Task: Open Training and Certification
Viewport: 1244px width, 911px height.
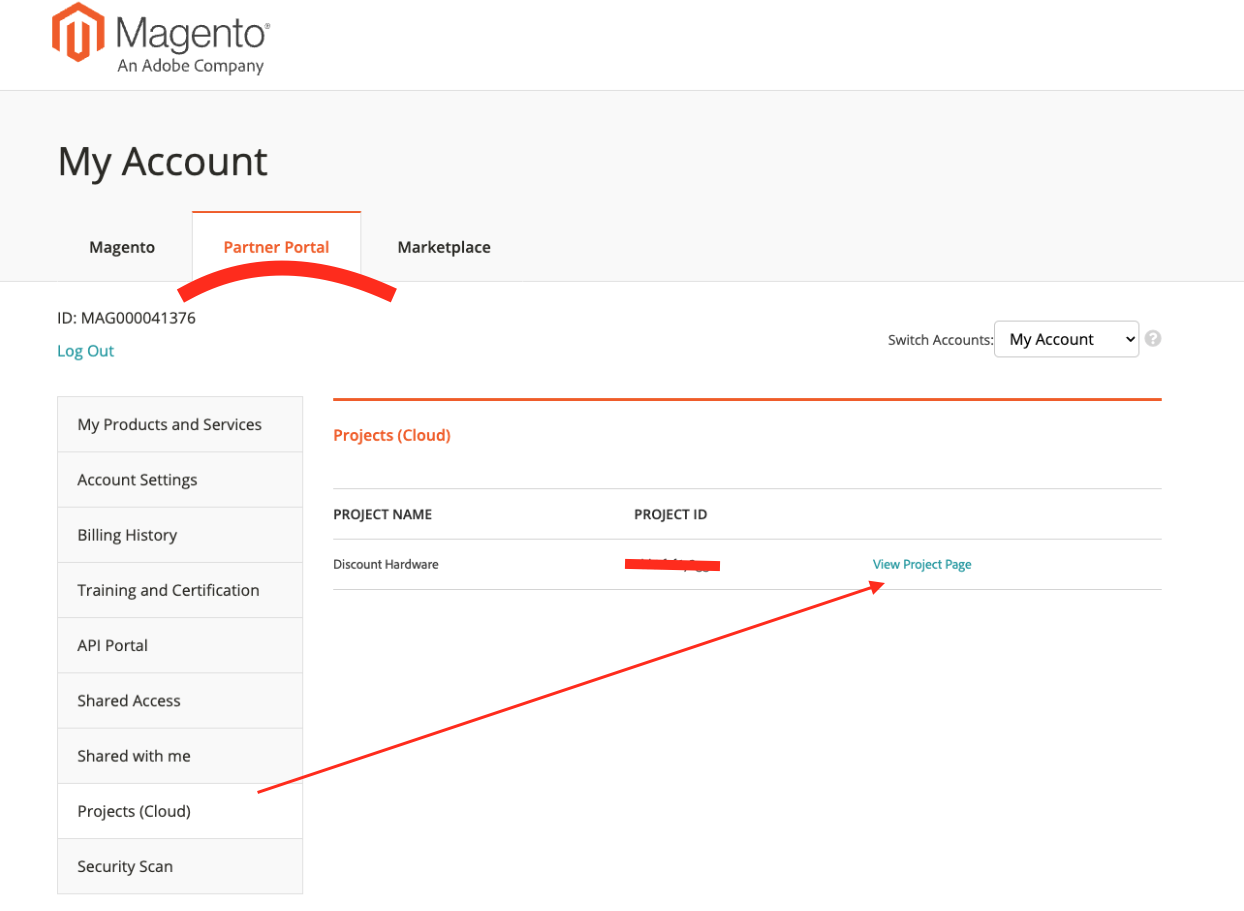Action: pyautogui.click(x=180, y=590)
